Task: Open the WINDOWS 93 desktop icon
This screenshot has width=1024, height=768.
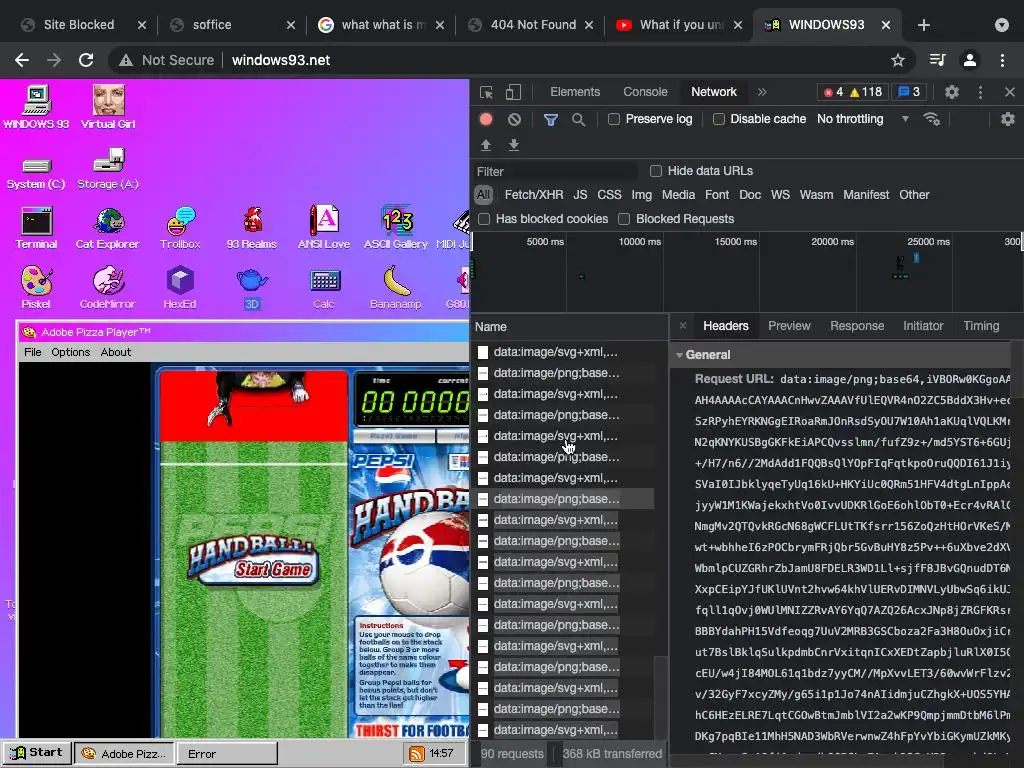Action: [37, 107]
